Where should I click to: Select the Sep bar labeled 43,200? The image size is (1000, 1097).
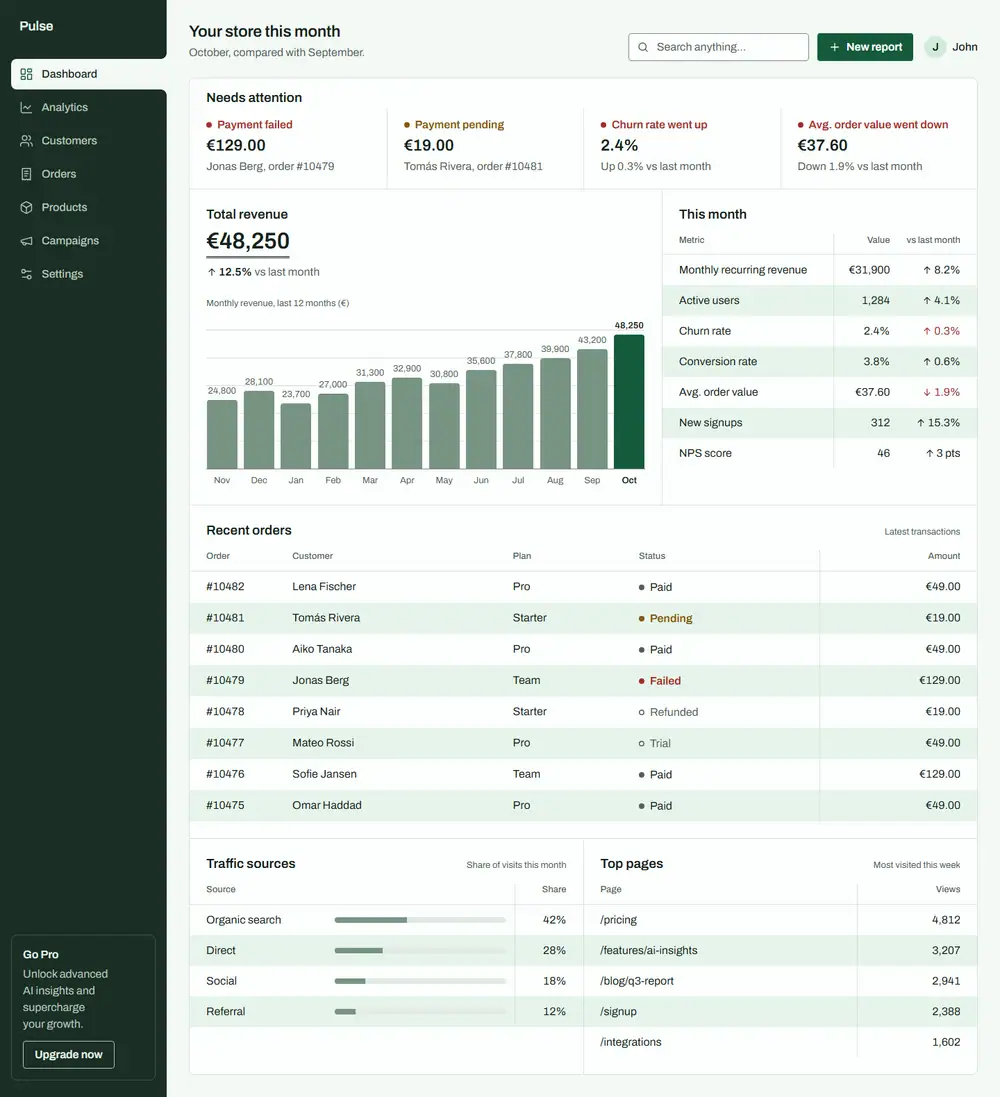592,409
